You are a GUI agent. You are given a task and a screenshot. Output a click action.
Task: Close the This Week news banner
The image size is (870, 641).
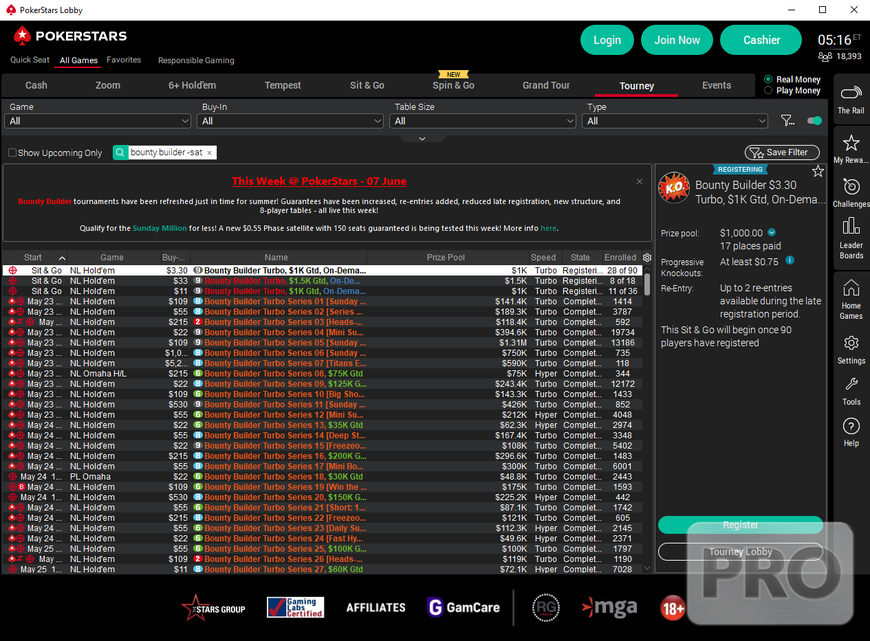[639, 181]
